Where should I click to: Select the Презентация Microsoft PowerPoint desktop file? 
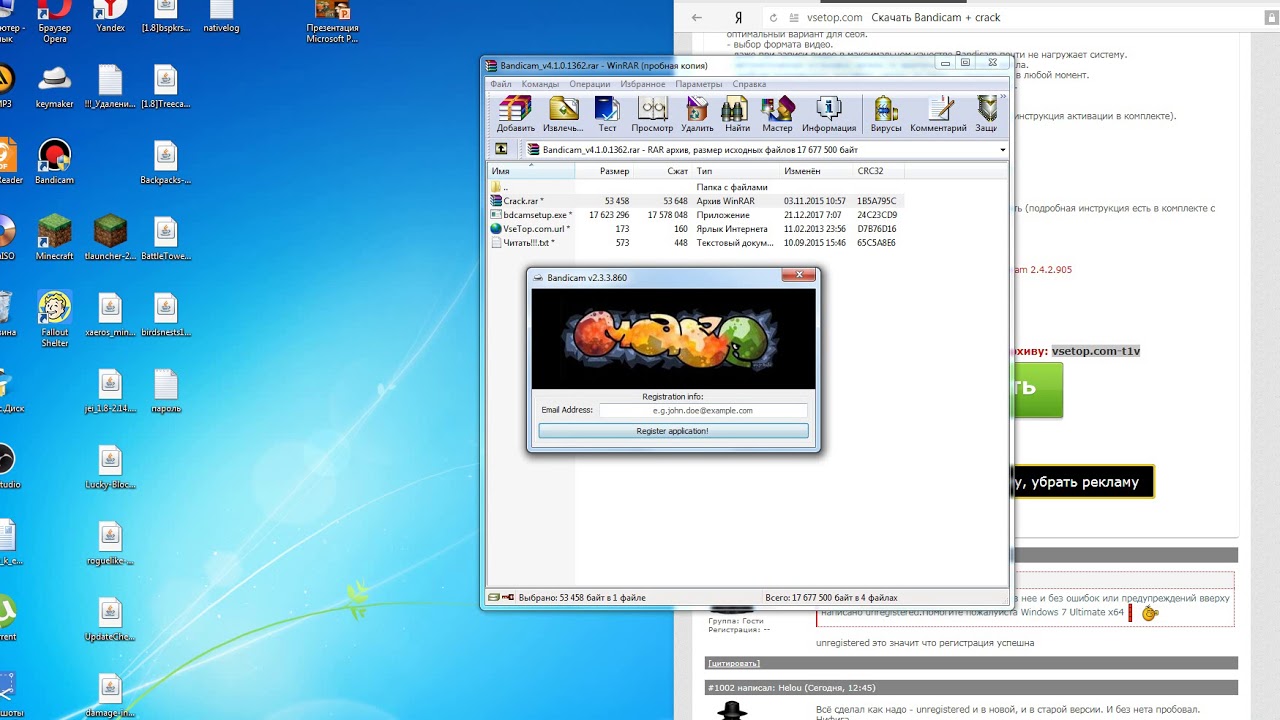[332, 22]
